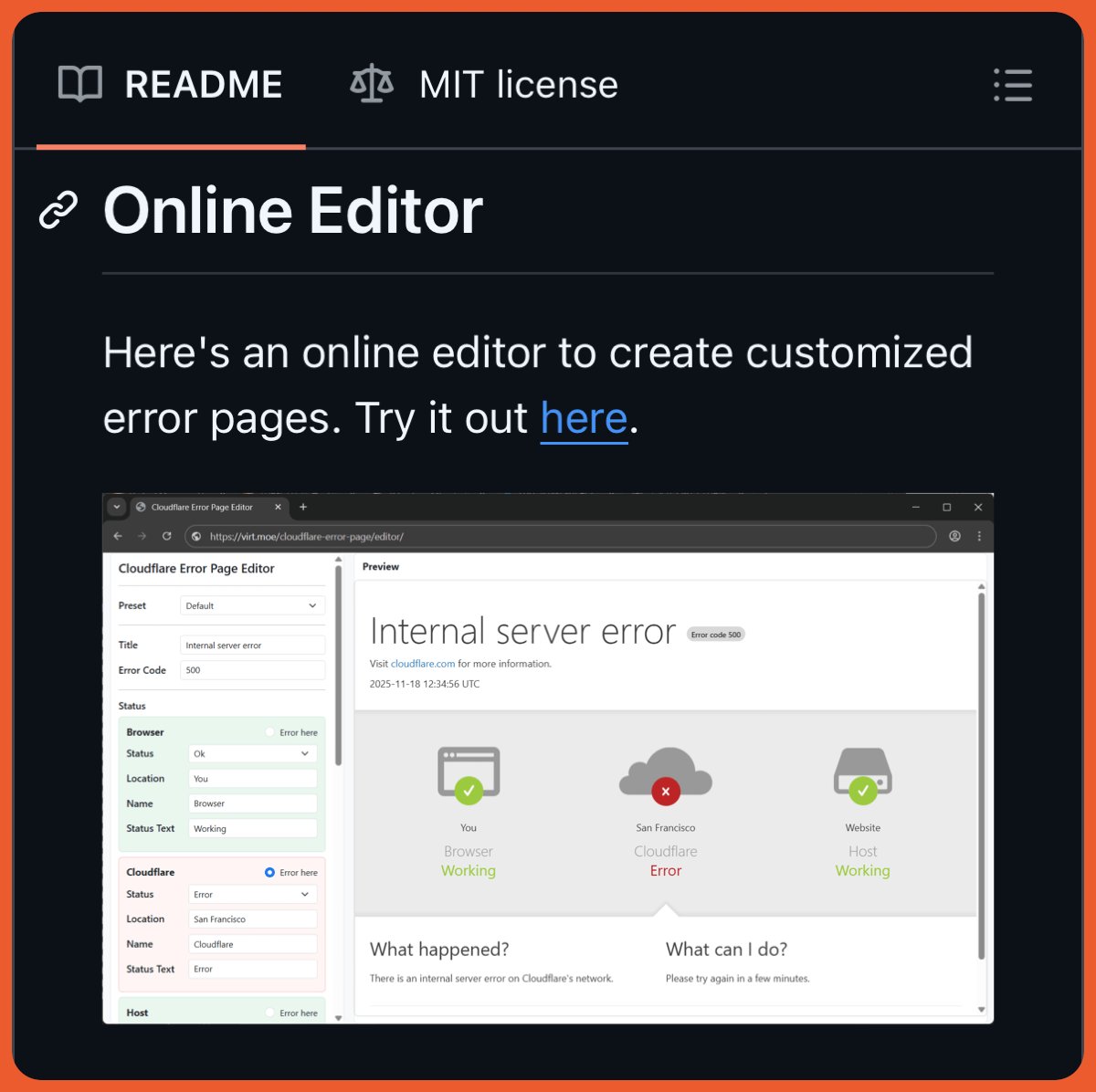Click the preview pane scroll down arrow
Screen dimensions: 1096x1092
pyautogui.click(x=982, y=1009)
